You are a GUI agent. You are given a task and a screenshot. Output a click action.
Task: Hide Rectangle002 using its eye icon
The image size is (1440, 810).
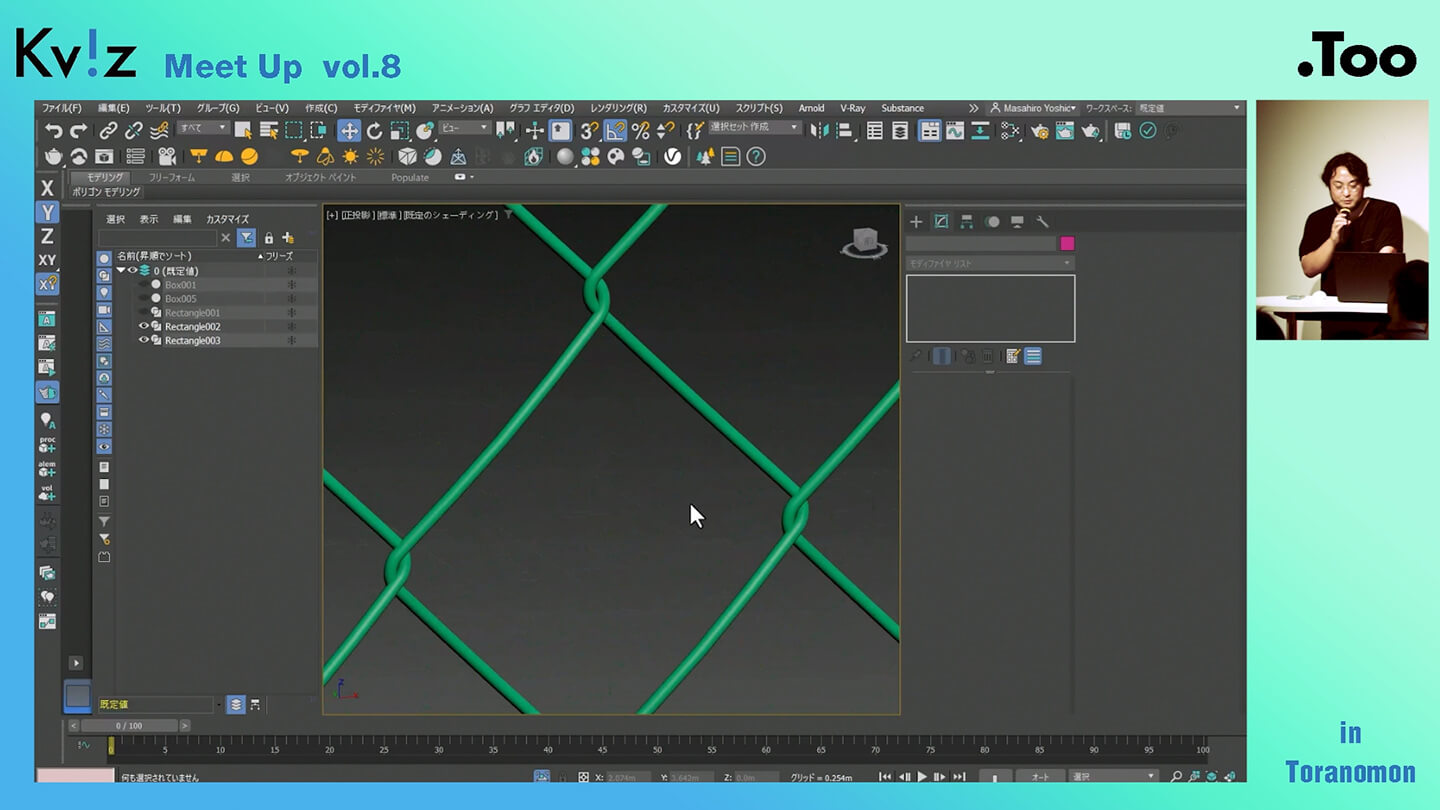click(x=144, y=326)
